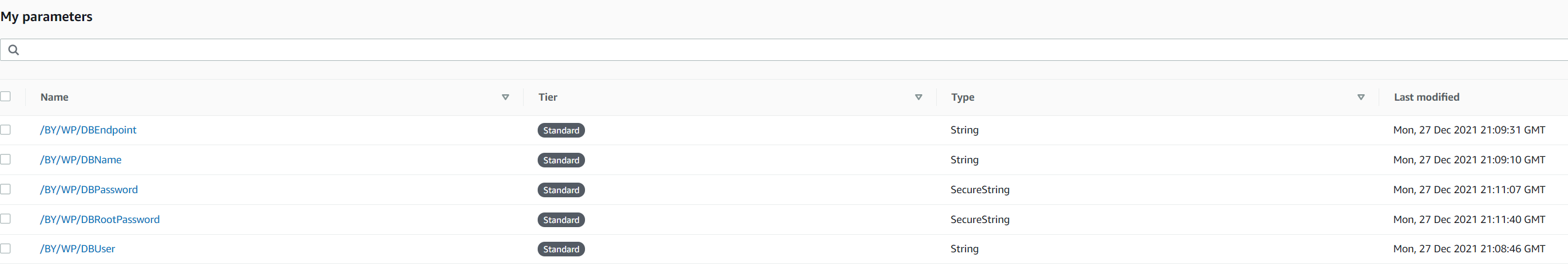This screenshot has height=264, width=1568.
Task: Open the /BY/WP/DBEndpoint parameter
Action: 88,130
